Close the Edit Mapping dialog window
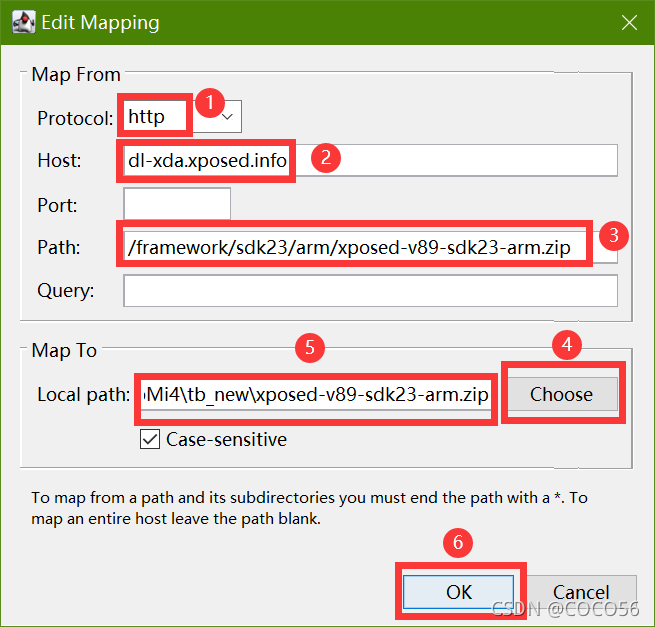Viewport: 655px width, 627px height. (x=629, y=23)
